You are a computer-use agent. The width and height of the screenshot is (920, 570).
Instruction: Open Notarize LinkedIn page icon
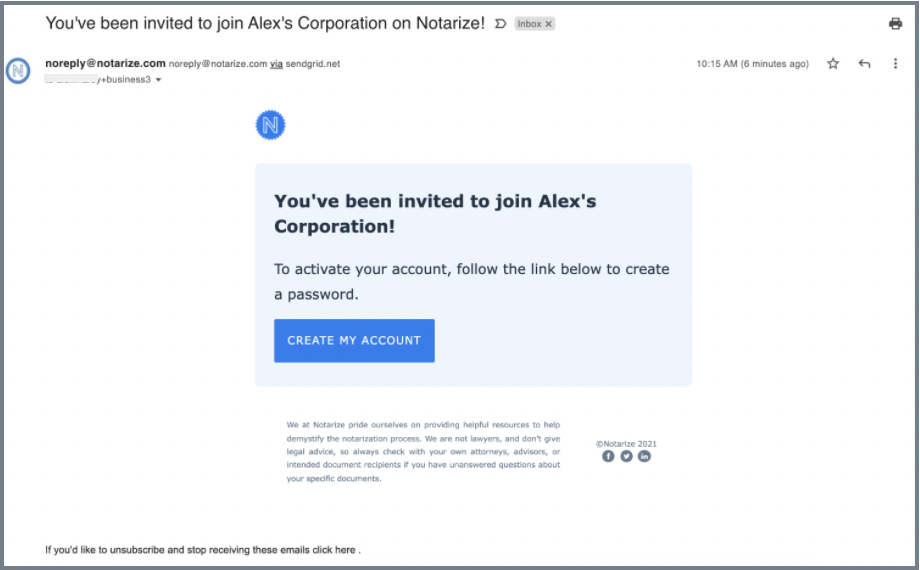(x=644, y=456)
